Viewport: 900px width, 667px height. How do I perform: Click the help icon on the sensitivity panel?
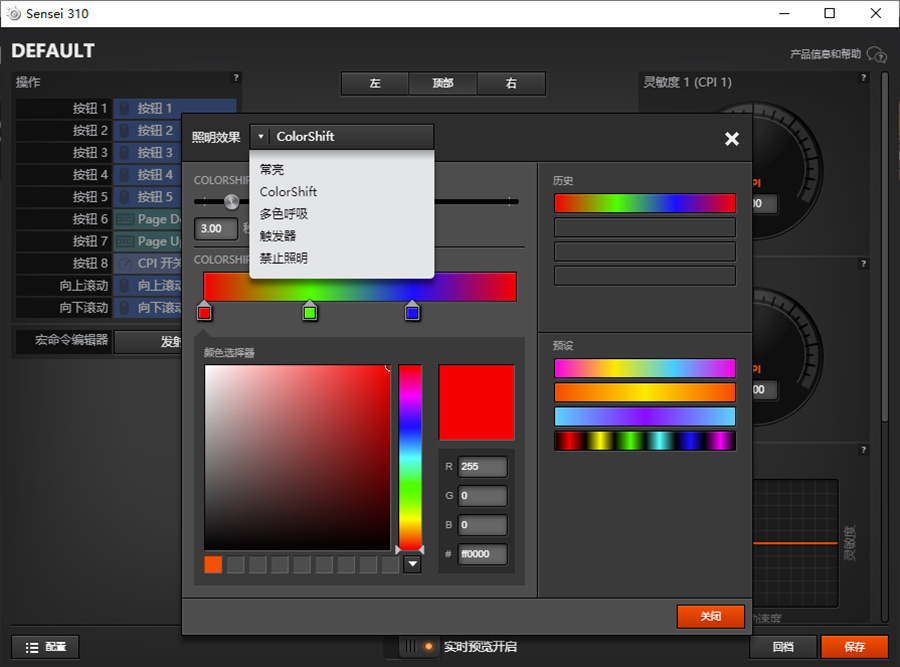pos(863,77)
